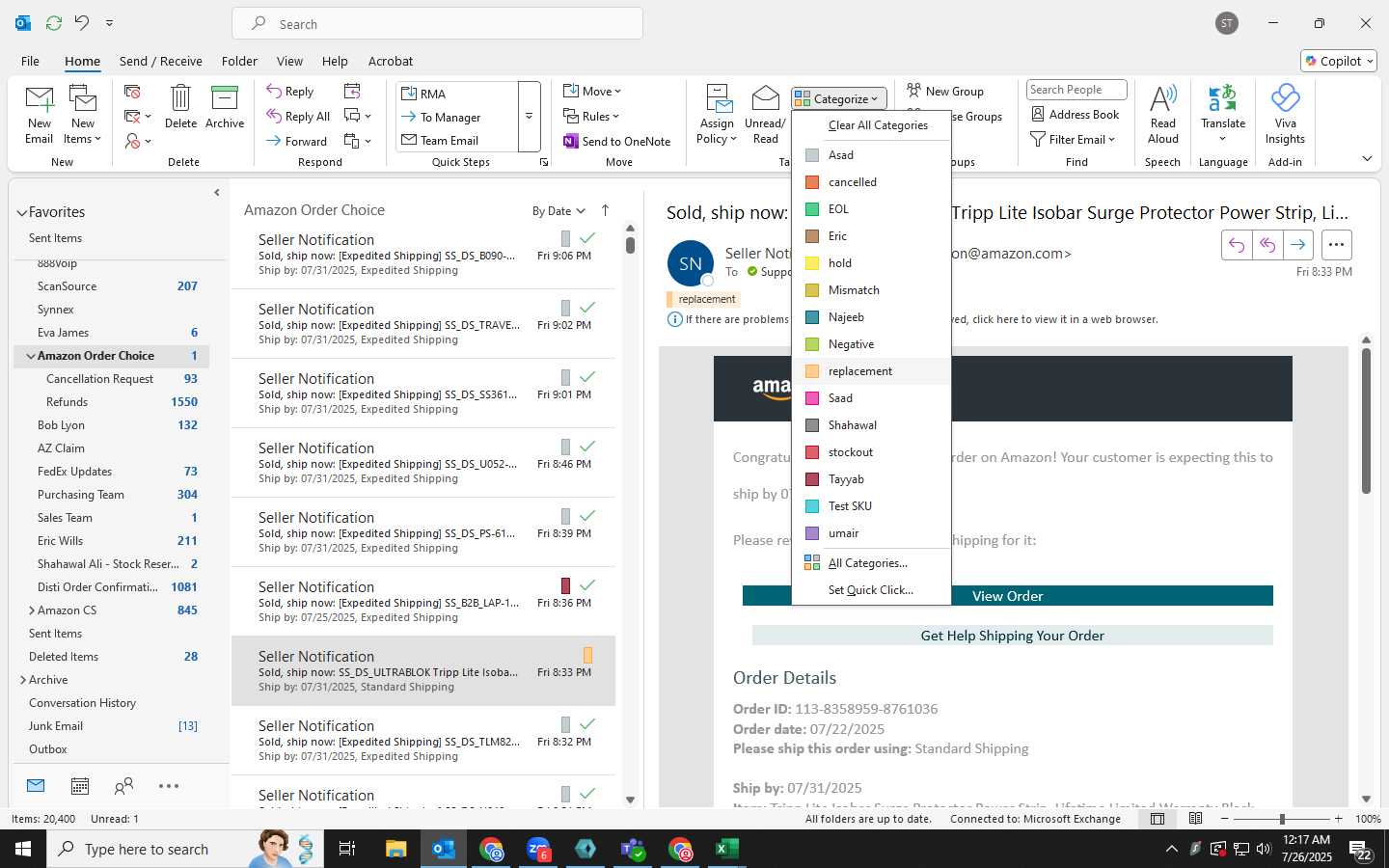Open more actions ellipsis in reading pane

[1336, 245]
